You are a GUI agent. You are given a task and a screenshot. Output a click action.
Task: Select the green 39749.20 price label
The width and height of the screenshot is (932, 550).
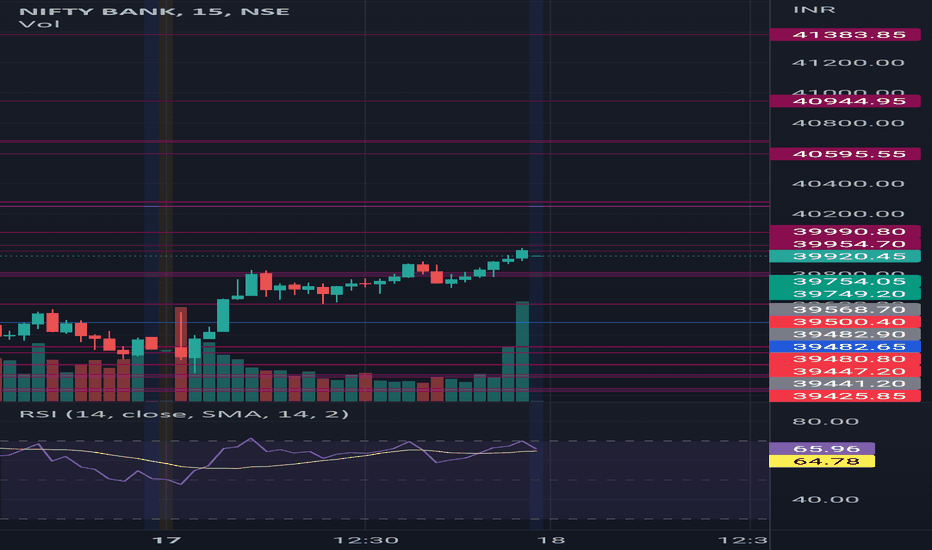coord(845,294)
